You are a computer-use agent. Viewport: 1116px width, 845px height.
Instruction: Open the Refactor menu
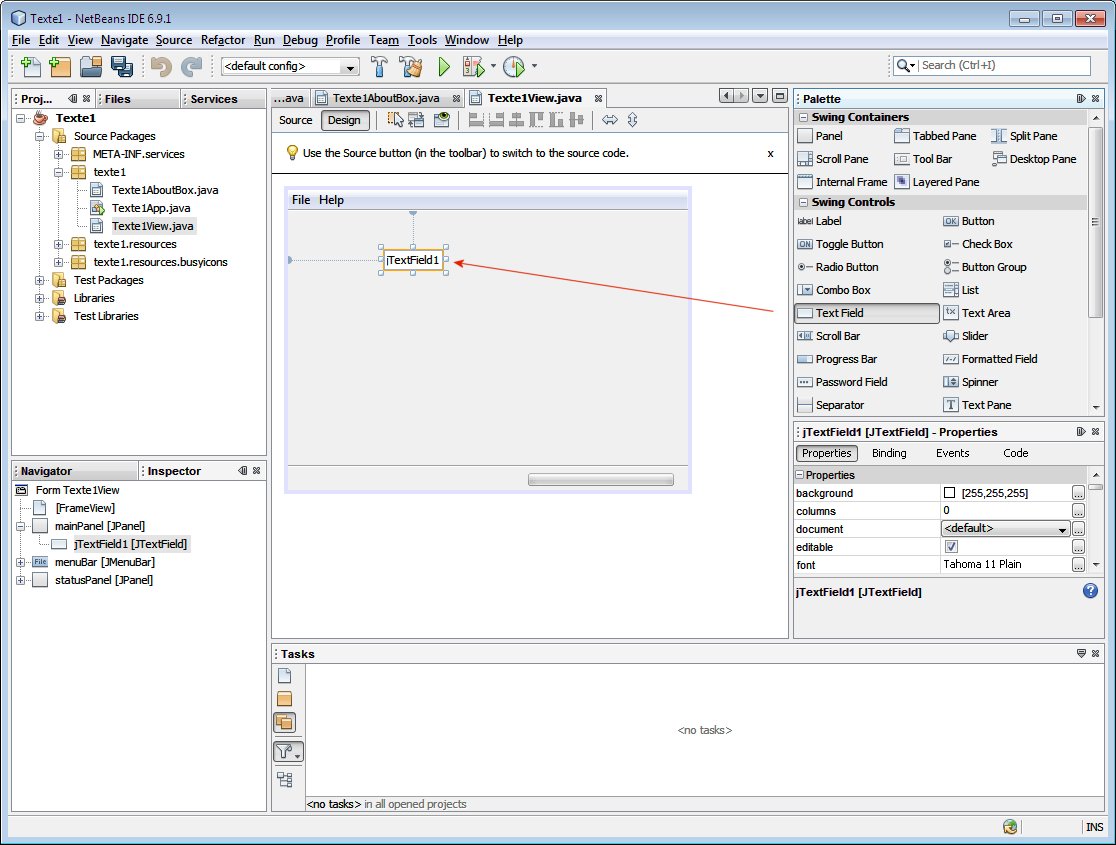(x=223, y=40)
